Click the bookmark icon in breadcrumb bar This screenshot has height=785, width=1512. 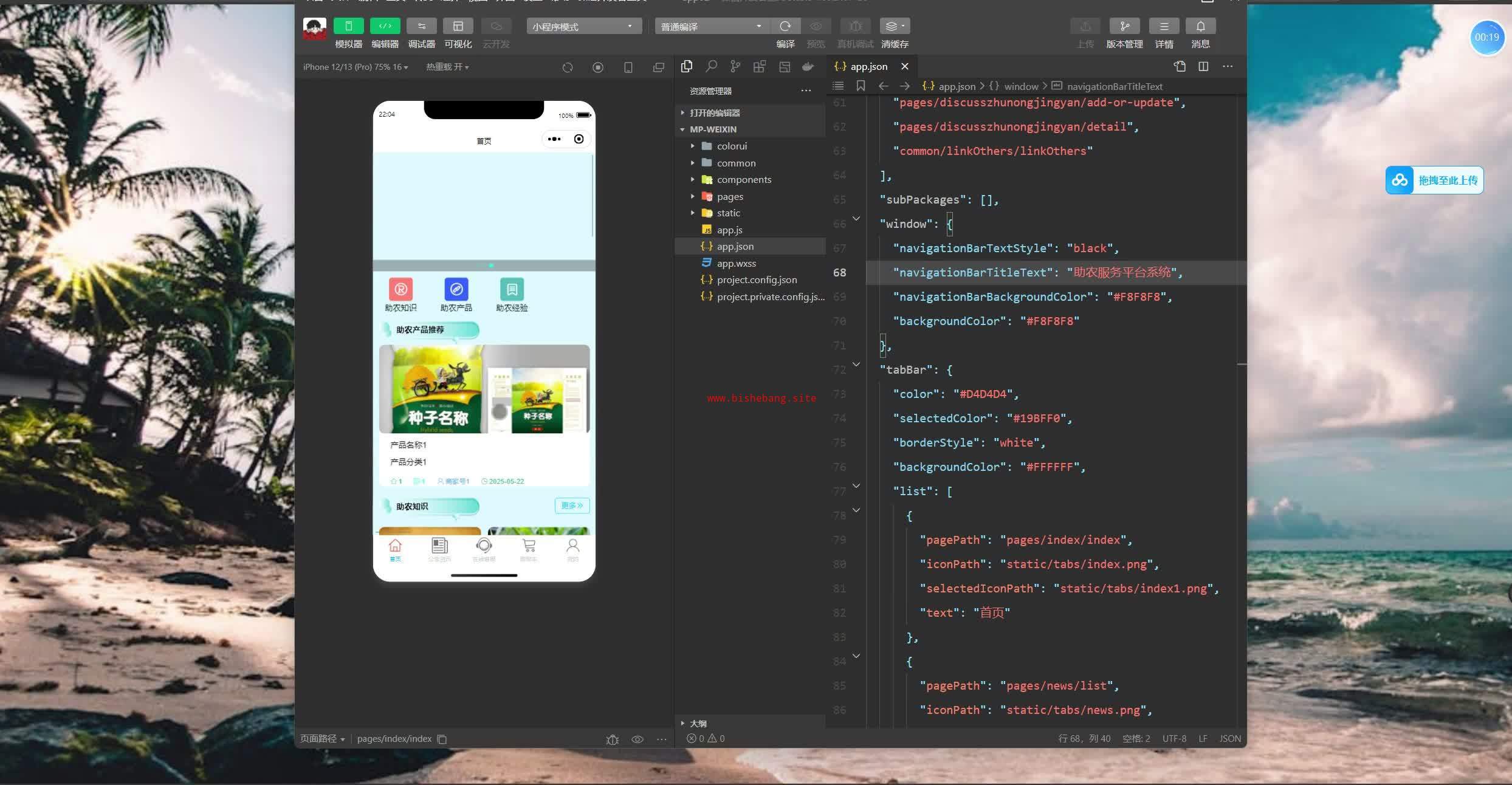tap(861, 86)
